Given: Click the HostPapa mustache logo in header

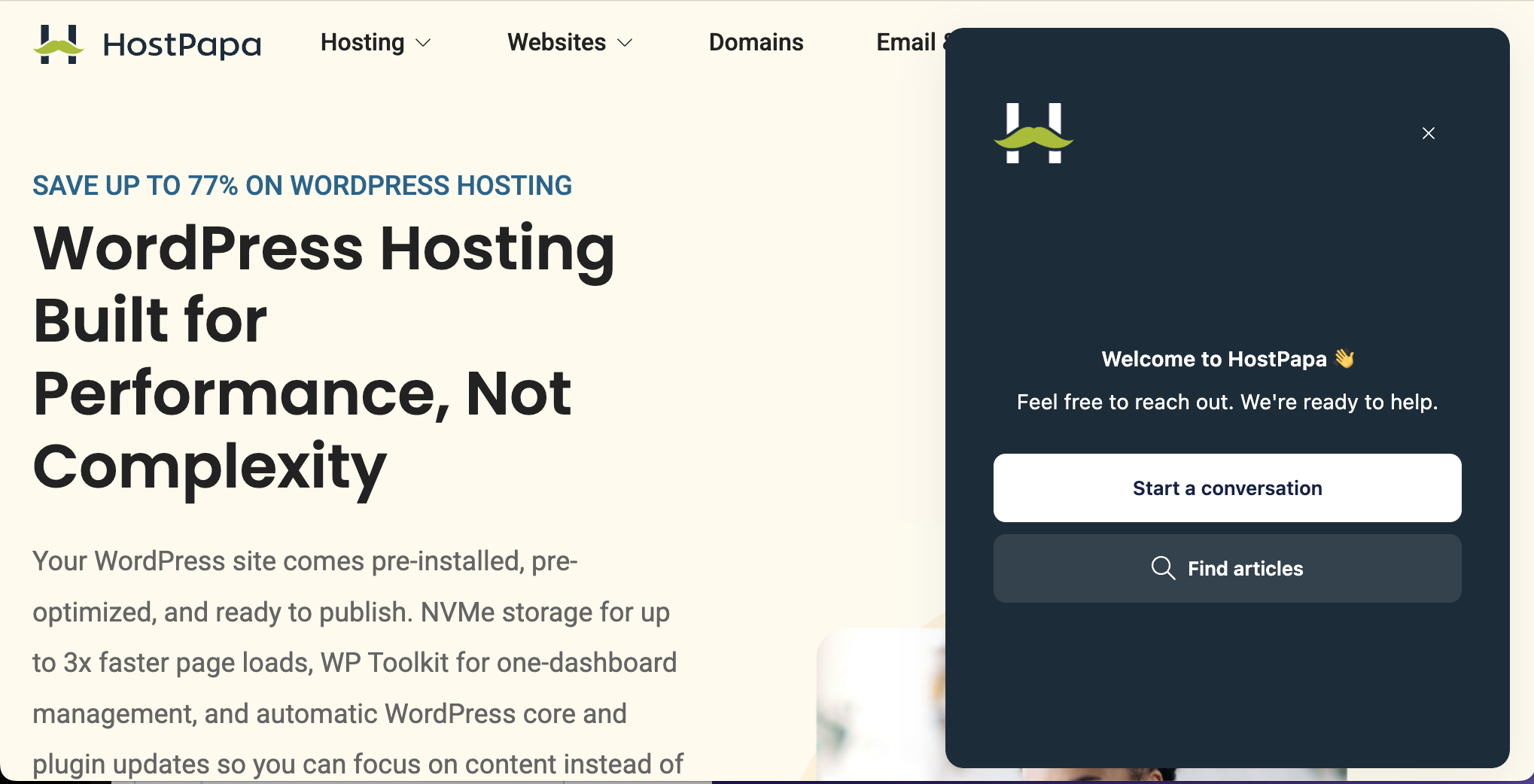Looking at the screenshot, I should pyautogui.click(x=58, y=44).
